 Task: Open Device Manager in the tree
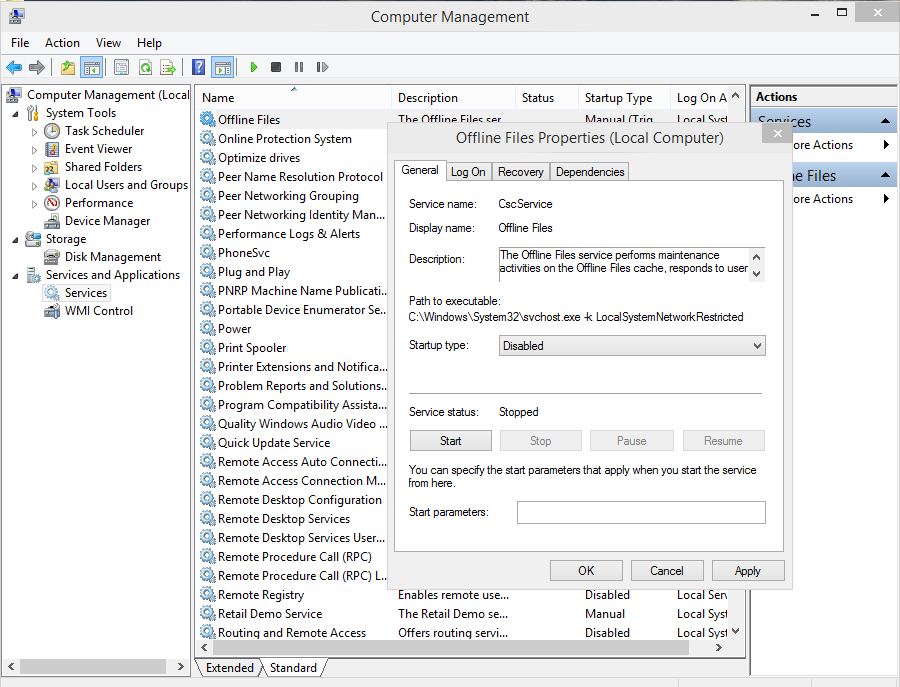(x=107, y=221)
